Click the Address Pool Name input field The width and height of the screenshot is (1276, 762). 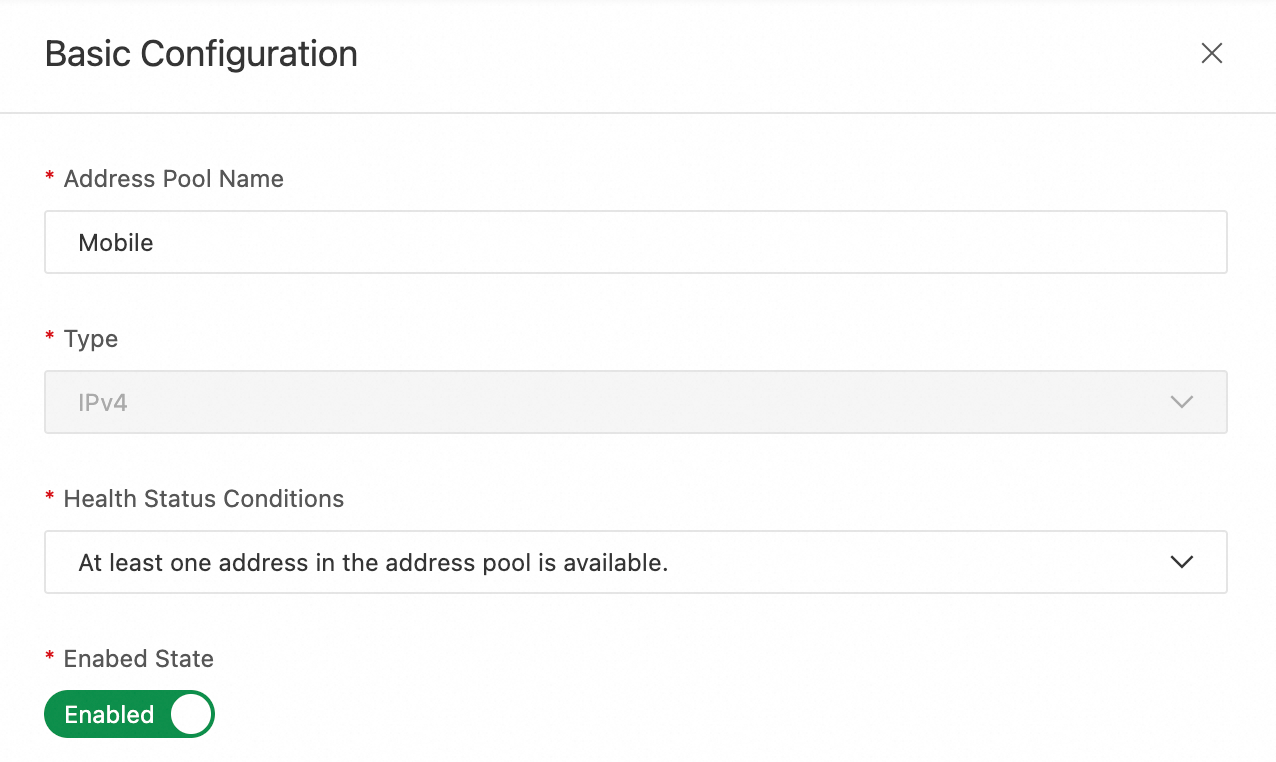pos(635,242)
